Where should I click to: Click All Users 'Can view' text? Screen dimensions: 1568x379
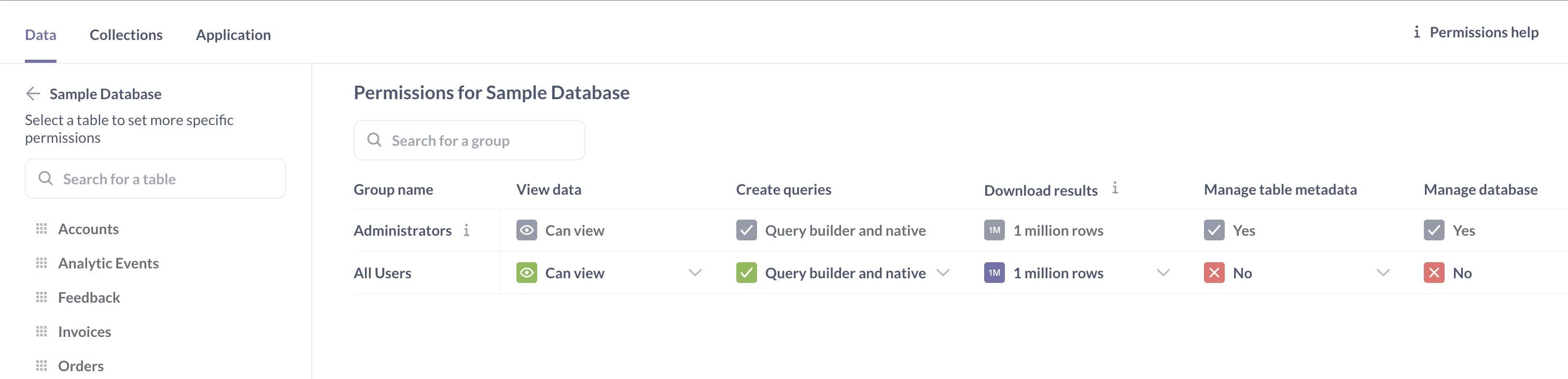click(x=575, y=273)
